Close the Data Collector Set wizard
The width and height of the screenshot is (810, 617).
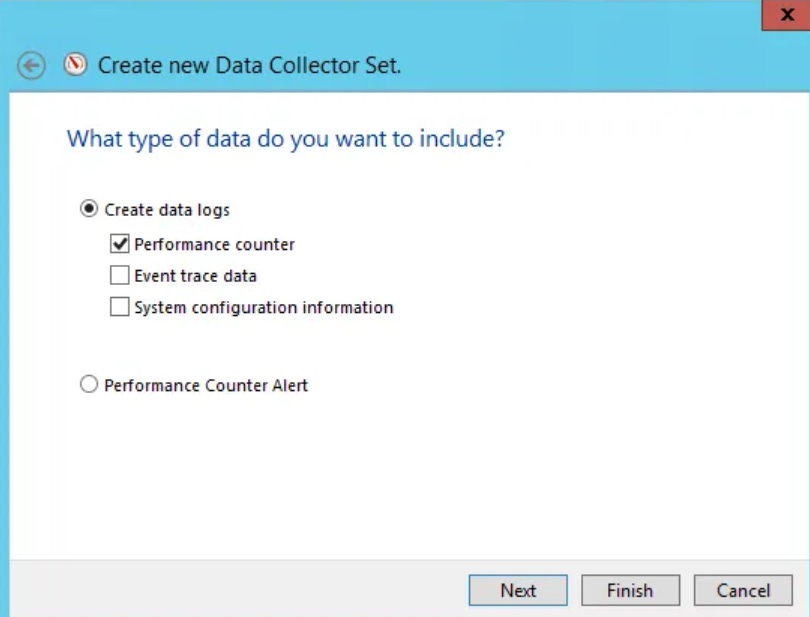[x=786, y=14]
